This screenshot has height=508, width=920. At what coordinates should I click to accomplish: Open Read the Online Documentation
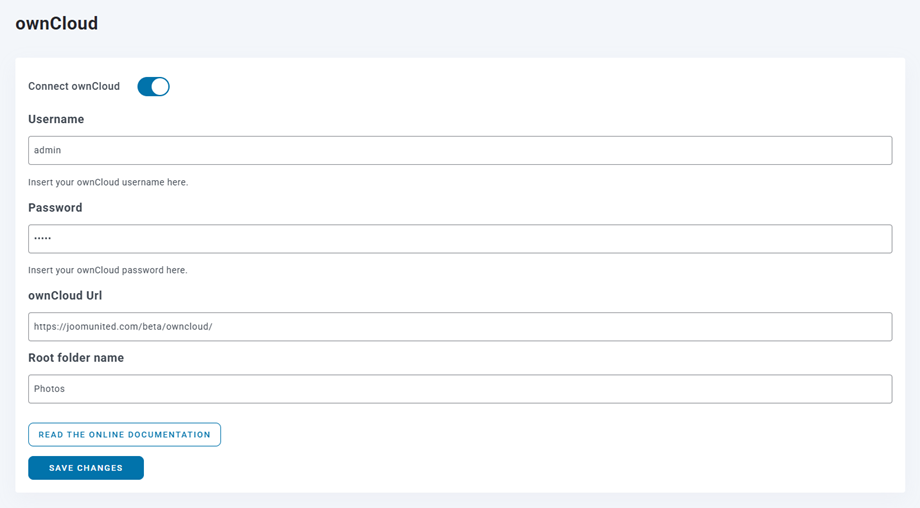pos(124,435)
